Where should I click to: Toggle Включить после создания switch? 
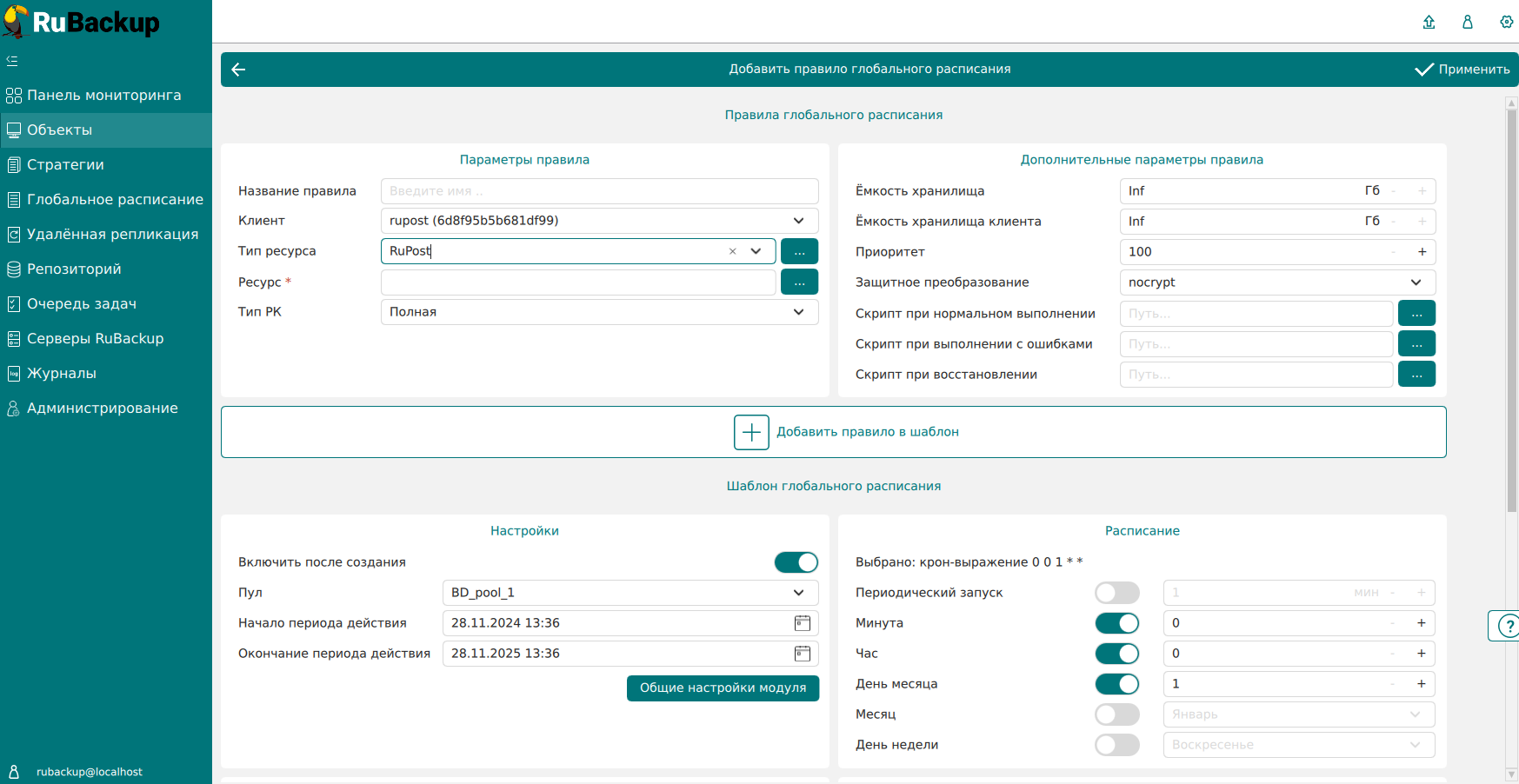(796, 562)
